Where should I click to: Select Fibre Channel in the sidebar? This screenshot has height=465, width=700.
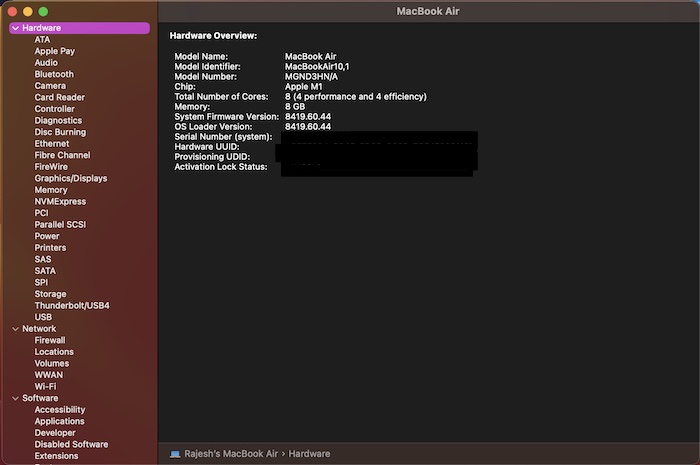tap(62, 155)
